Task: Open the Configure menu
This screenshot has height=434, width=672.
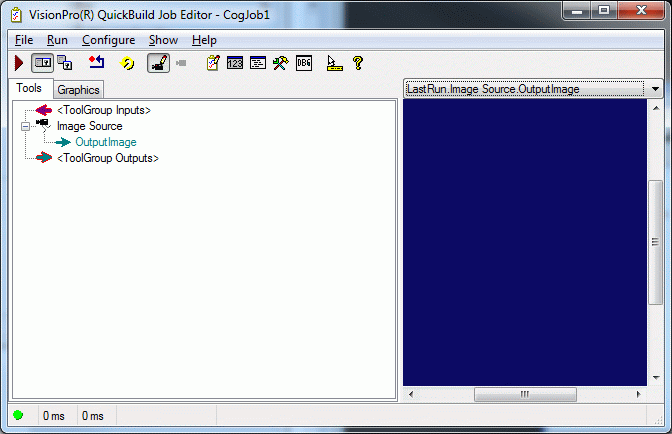Action: pos(108,40)
